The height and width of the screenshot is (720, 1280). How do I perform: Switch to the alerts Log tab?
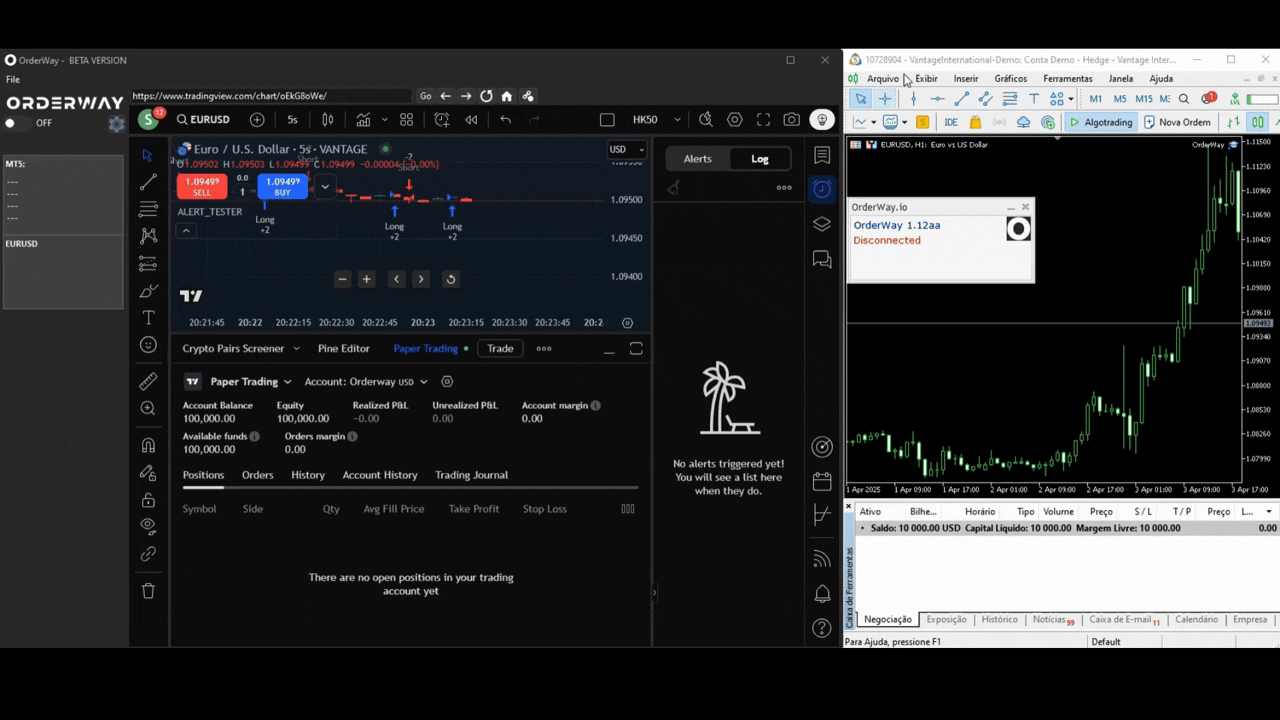pyautogui.click(x=760, y=159)
